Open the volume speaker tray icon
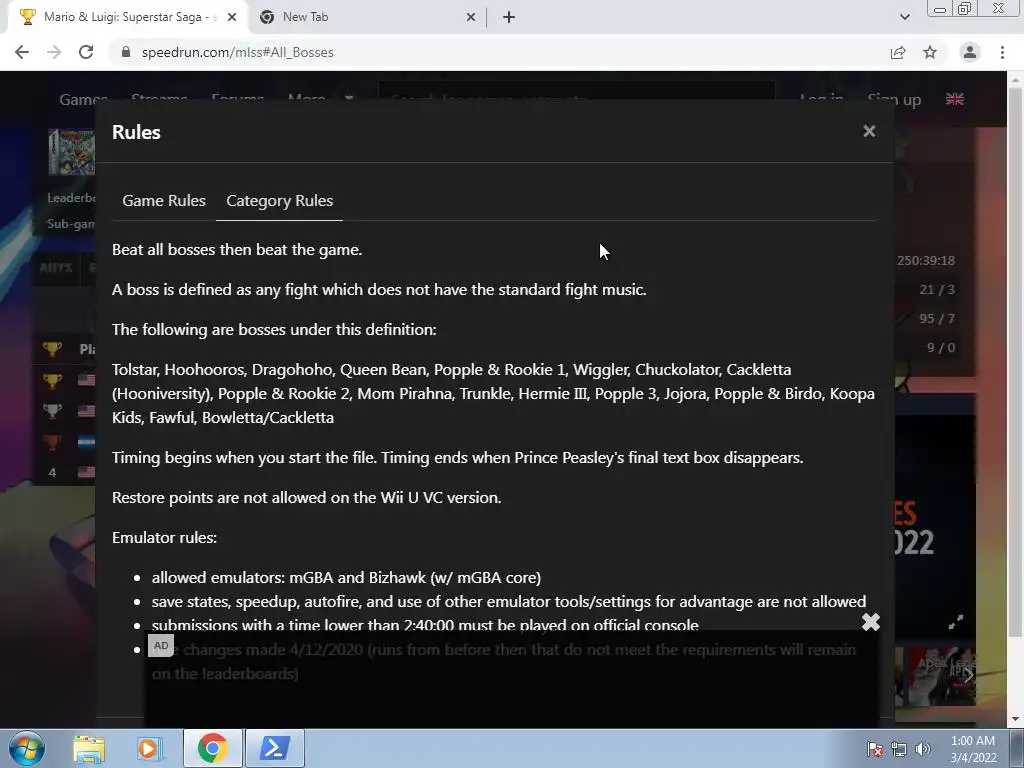1024x768 pixels. pyautogui.click(x=923, y=748)
